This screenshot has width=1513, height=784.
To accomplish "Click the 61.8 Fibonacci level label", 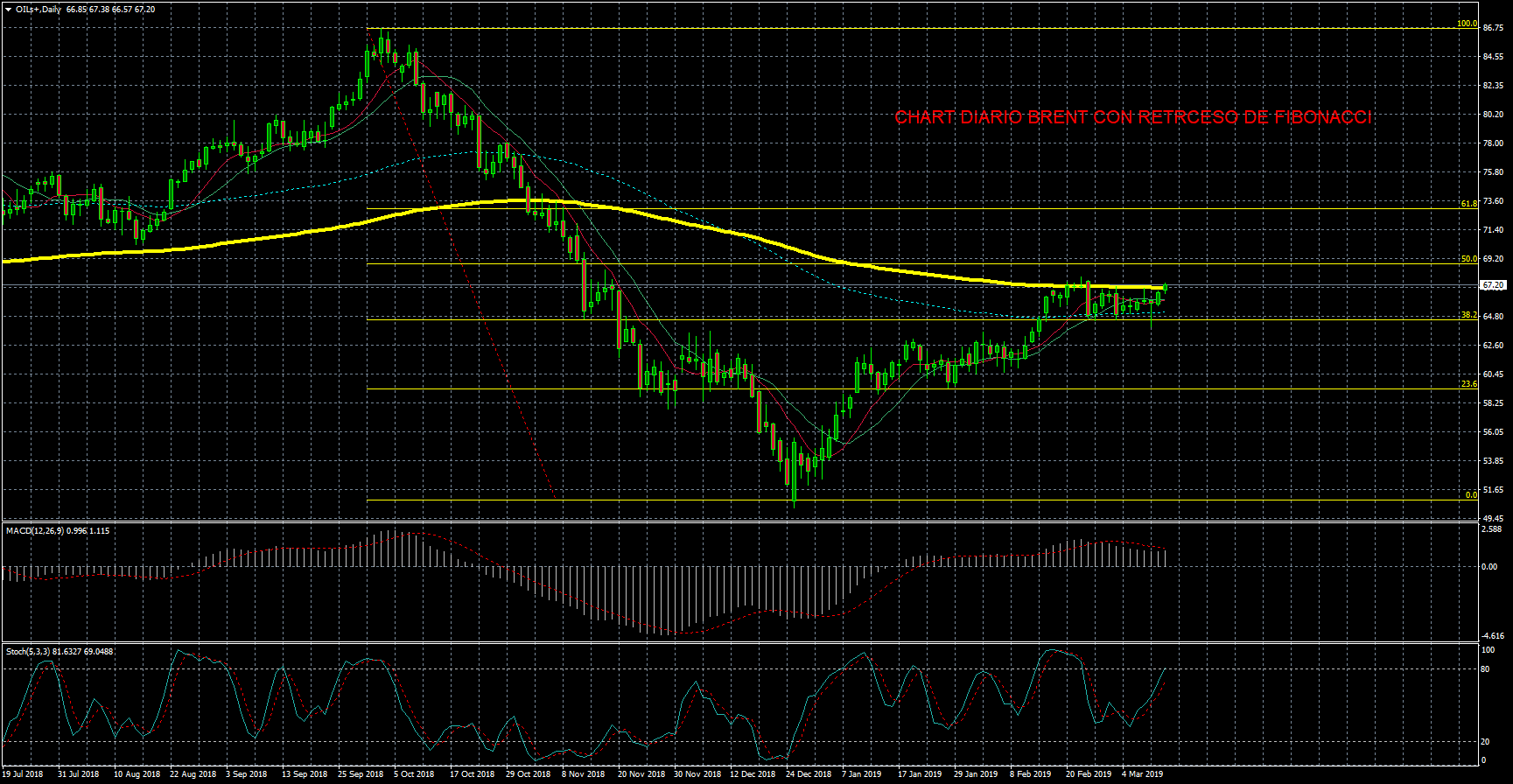I will tap(1468, 204).
